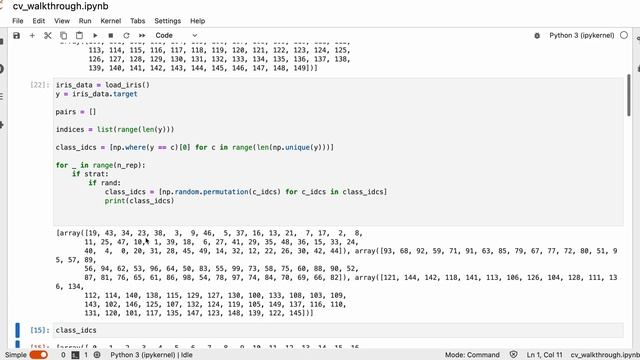Run the selected cell with the play icon
The width and height of the screenshot is (640, 360).
pyautogui.click(x=95, y=36)
